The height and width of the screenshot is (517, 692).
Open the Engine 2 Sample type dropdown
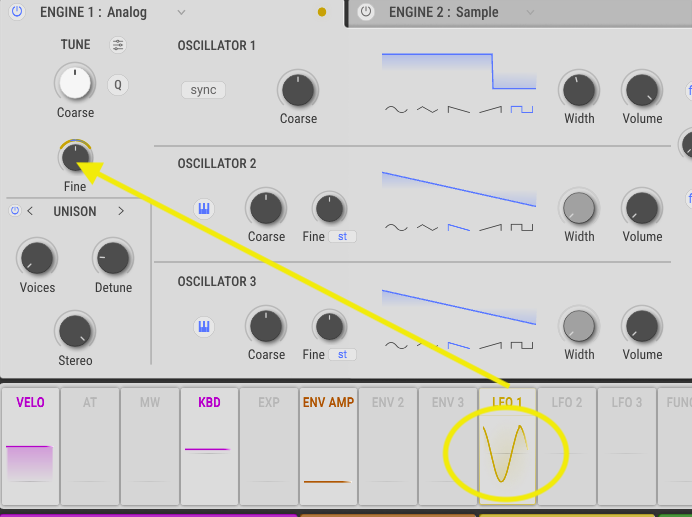pyautogui.click(x=530, y=13)
